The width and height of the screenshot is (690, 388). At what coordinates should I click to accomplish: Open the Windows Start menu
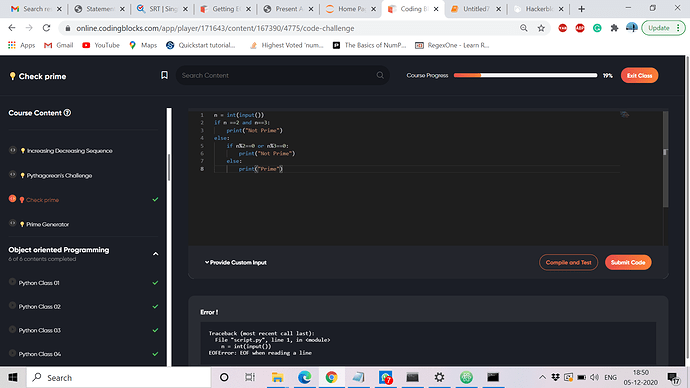[x=13, y=377]
